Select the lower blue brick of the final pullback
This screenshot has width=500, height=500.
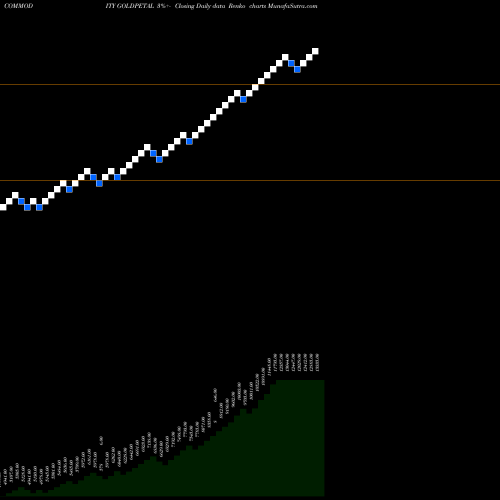297,69
